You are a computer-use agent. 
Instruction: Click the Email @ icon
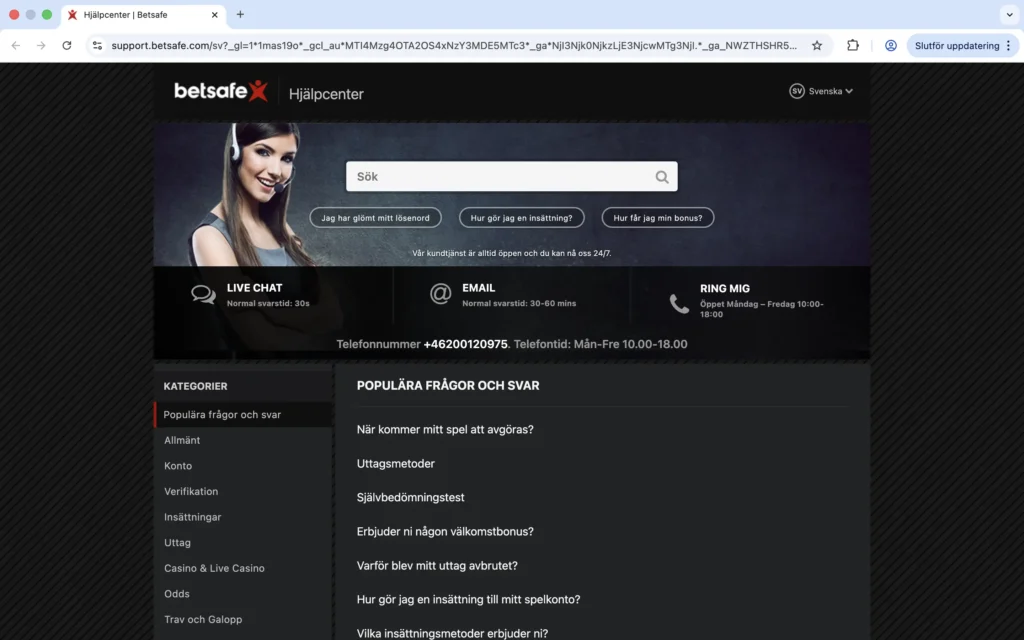pyautogui.click(x=441, y=293)
